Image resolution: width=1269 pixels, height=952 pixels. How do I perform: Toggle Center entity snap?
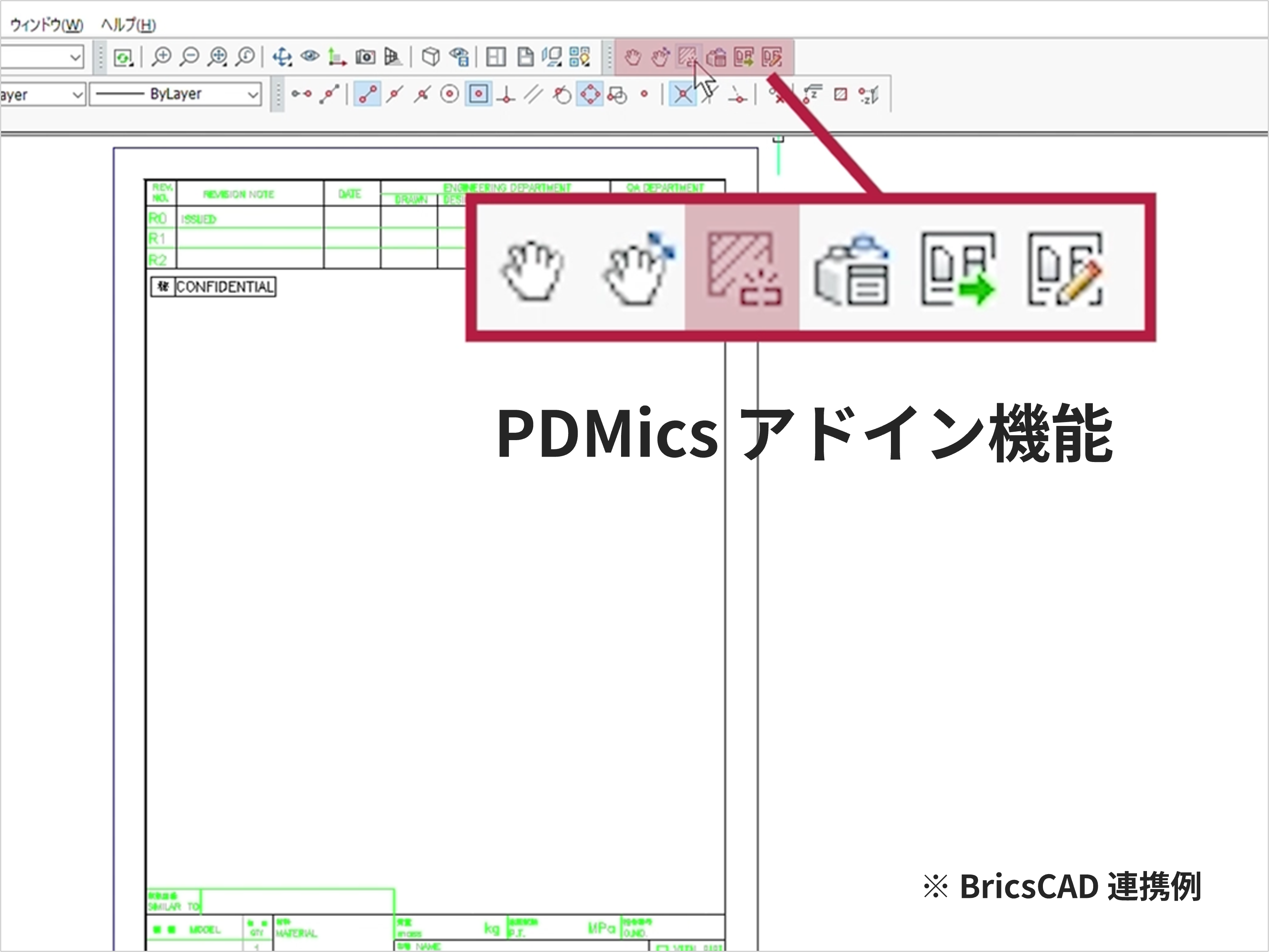pos(450,94)
